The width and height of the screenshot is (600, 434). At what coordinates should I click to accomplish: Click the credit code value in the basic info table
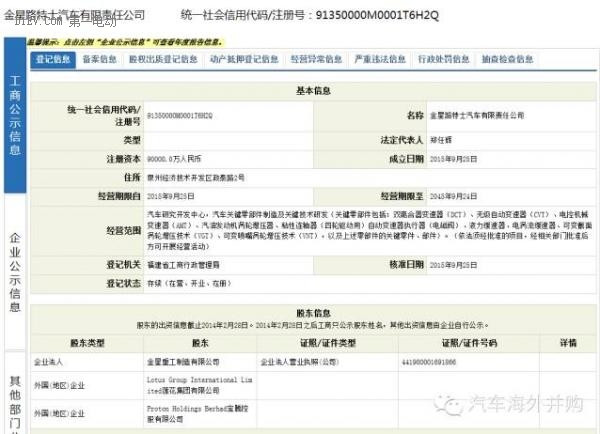click(x=180, y=116)
